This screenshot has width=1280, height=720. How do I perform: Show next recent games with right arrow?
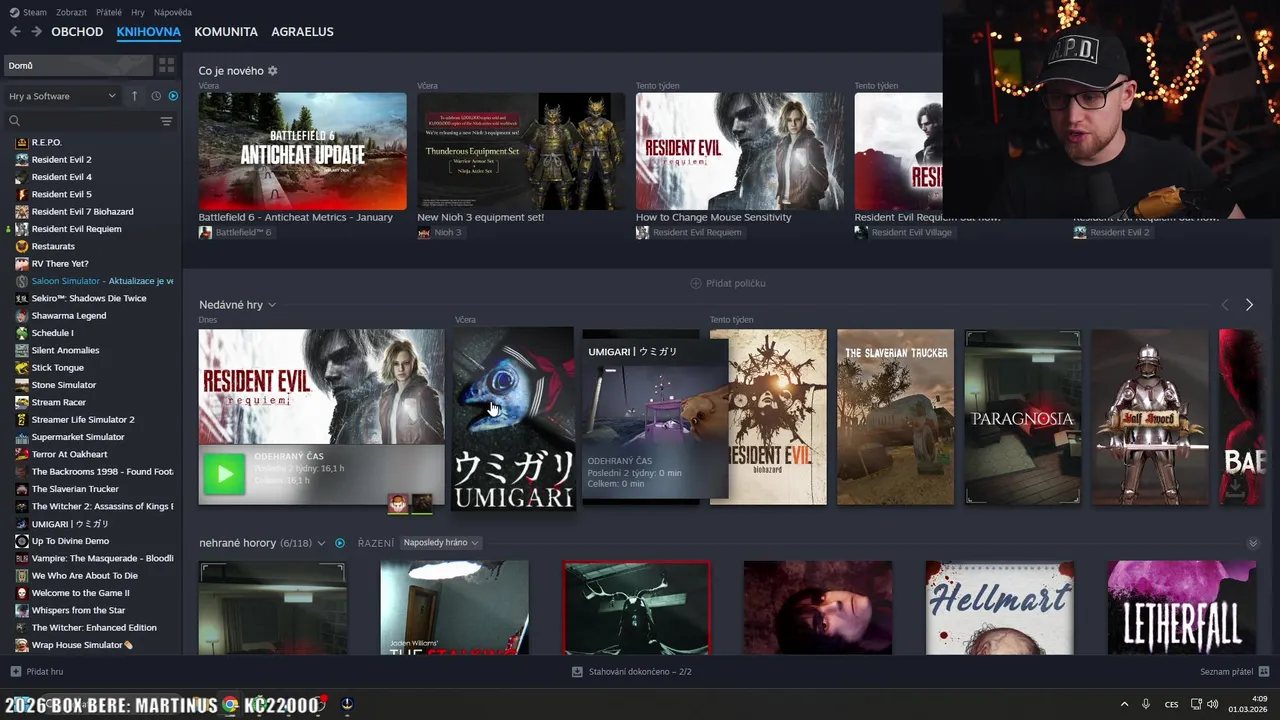[x=1249, y=305]
